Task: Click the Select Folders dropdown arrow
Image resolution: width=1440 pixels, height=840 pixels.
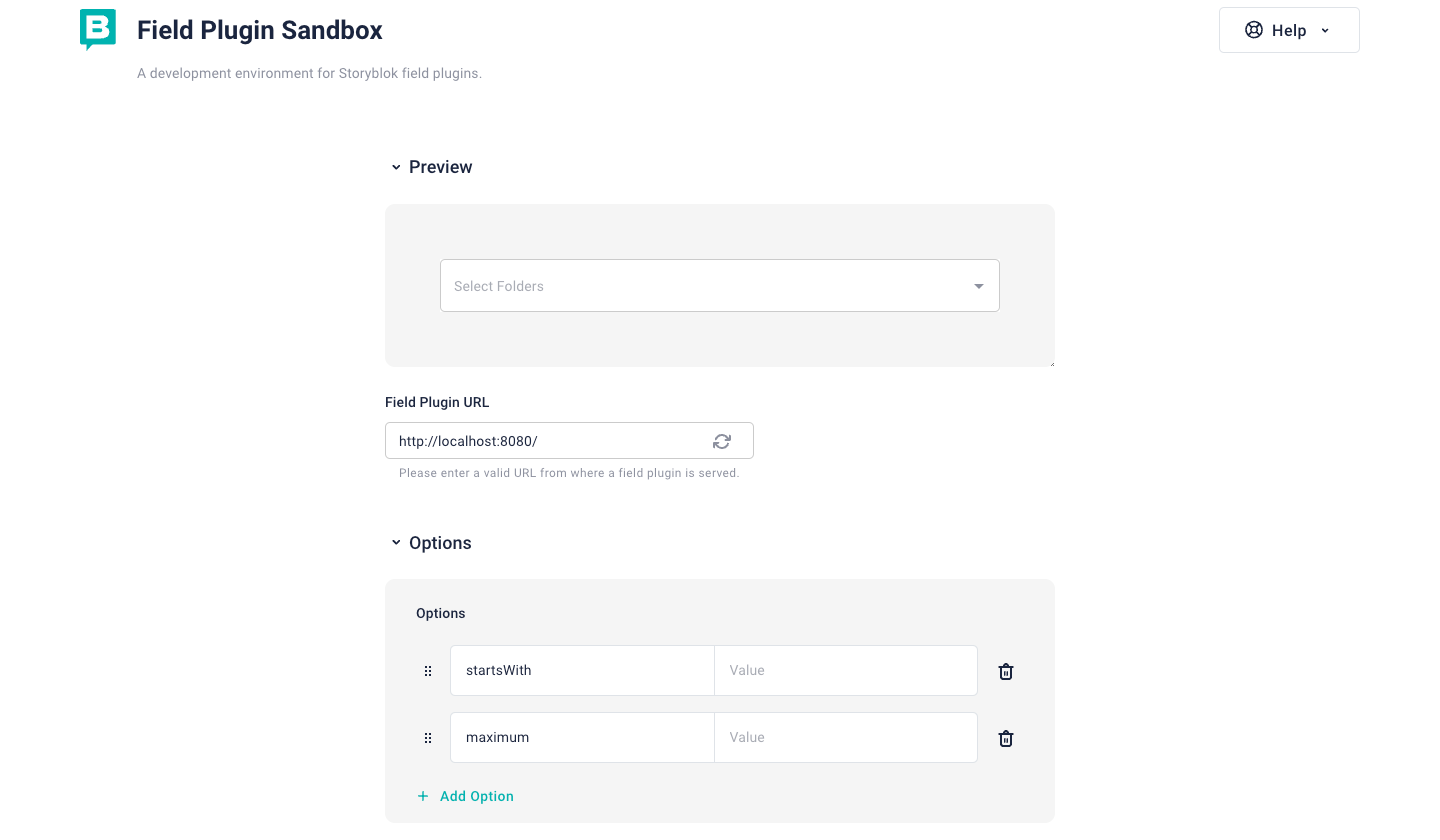Action: coord(979,287)
